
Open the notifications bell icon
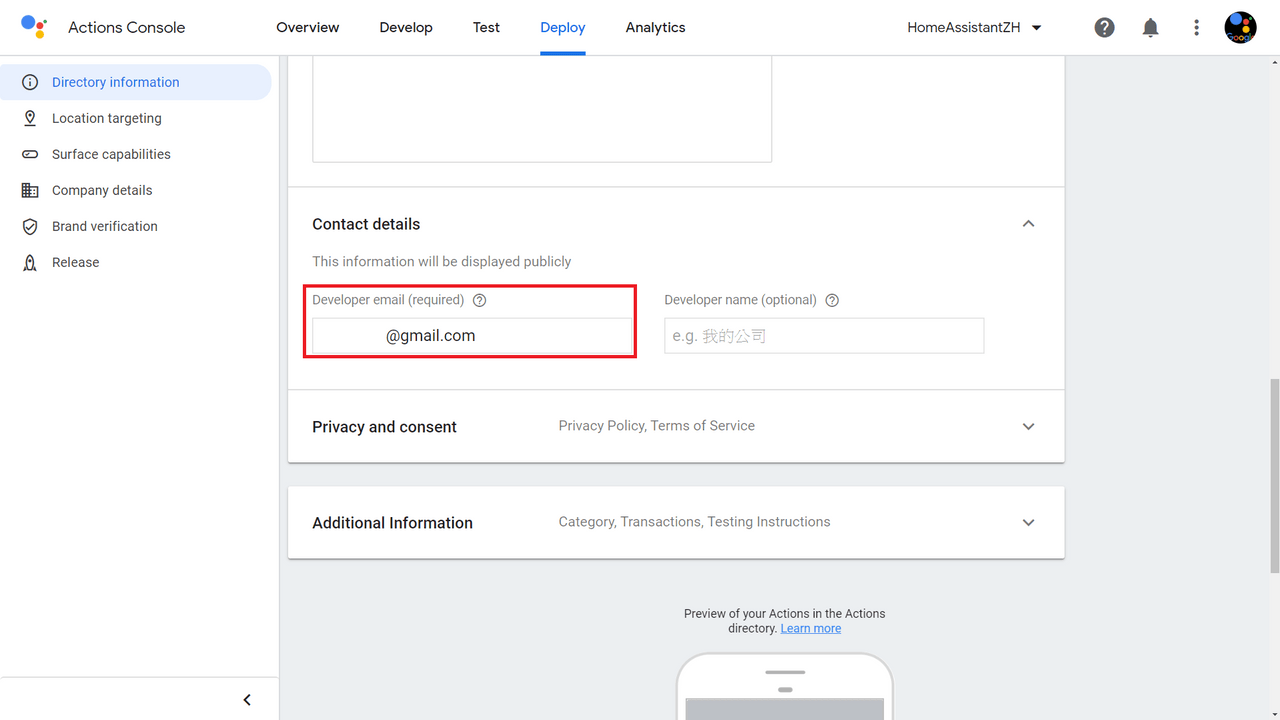click(x=1150, y=28)
